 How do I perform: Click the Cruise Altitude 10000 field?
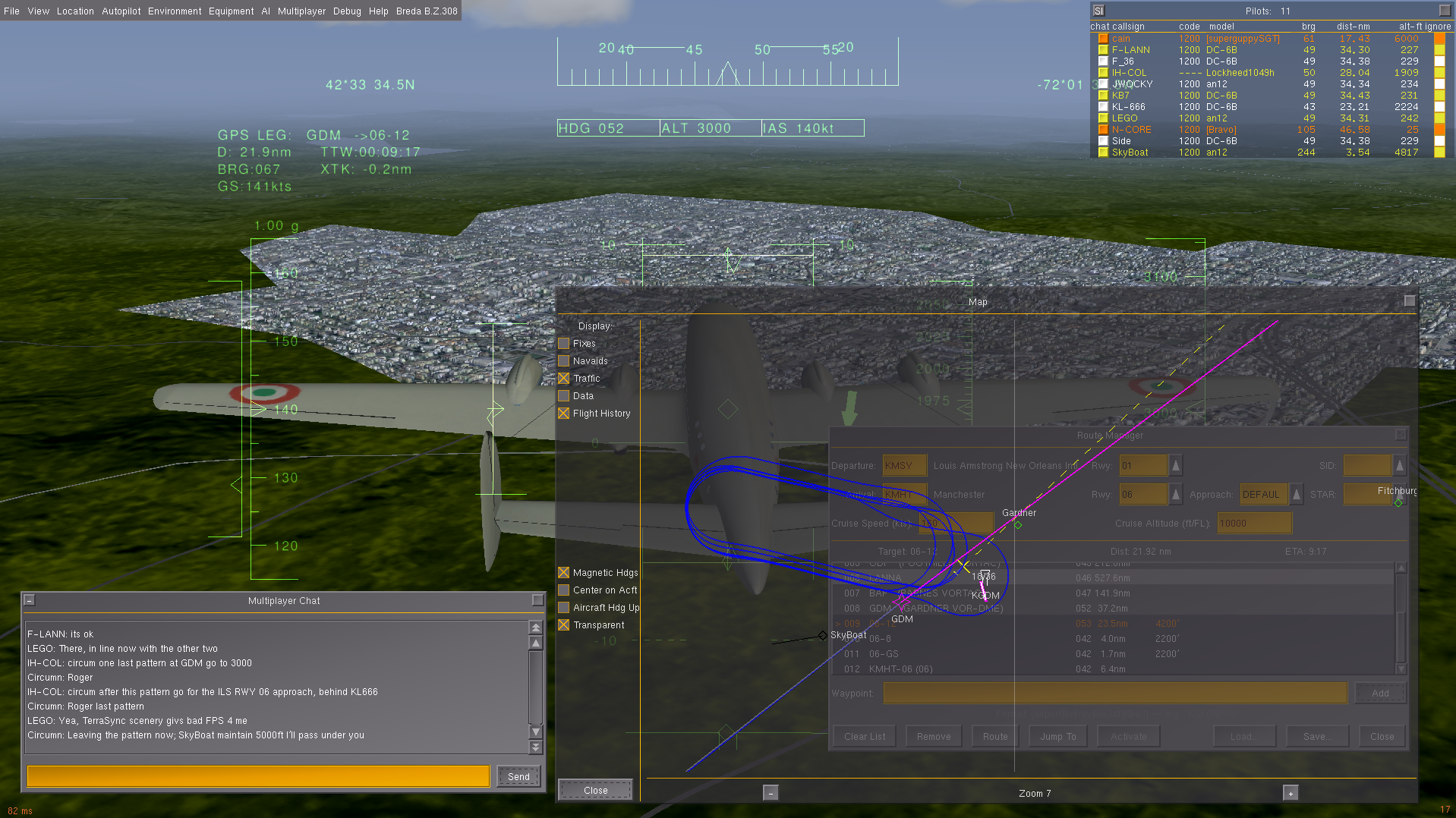click(1254, 523)
